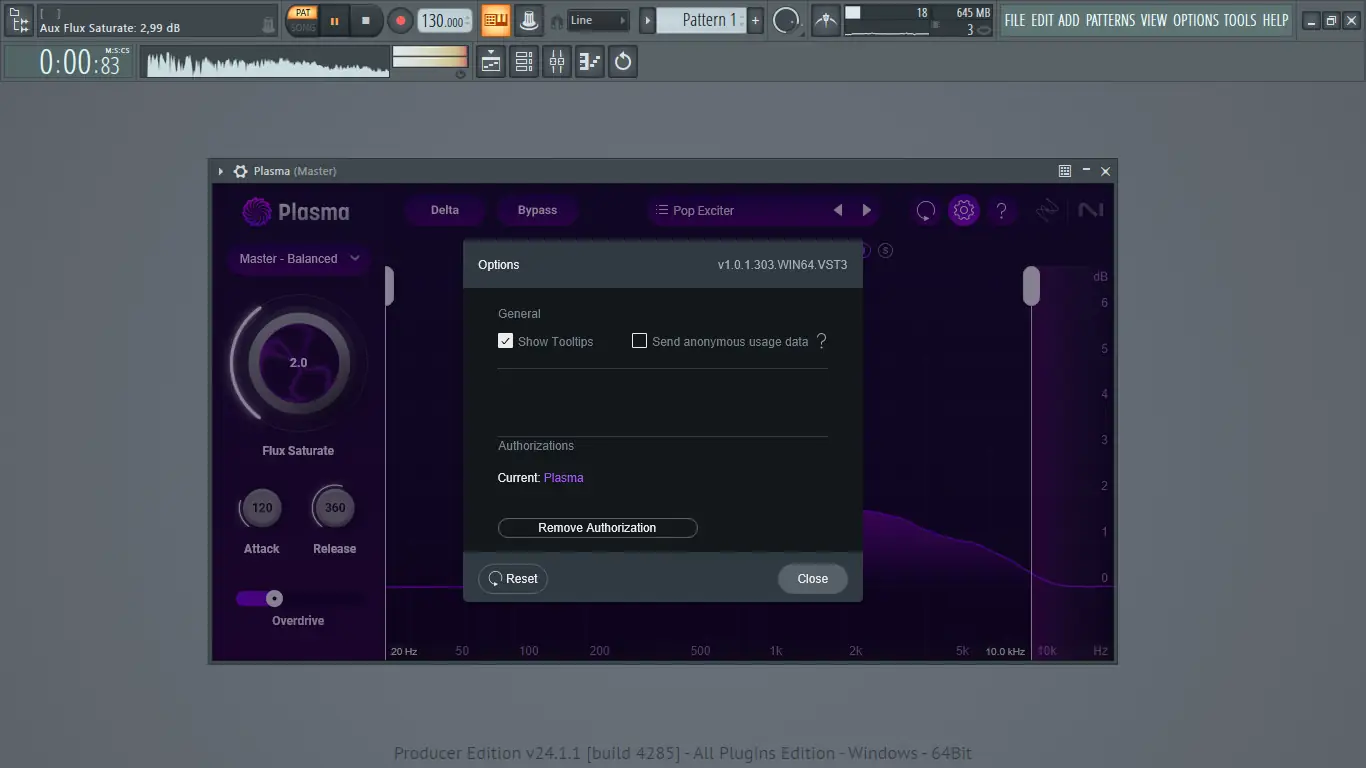Click the CPU and memory usage panel

(x=919, y=21)
